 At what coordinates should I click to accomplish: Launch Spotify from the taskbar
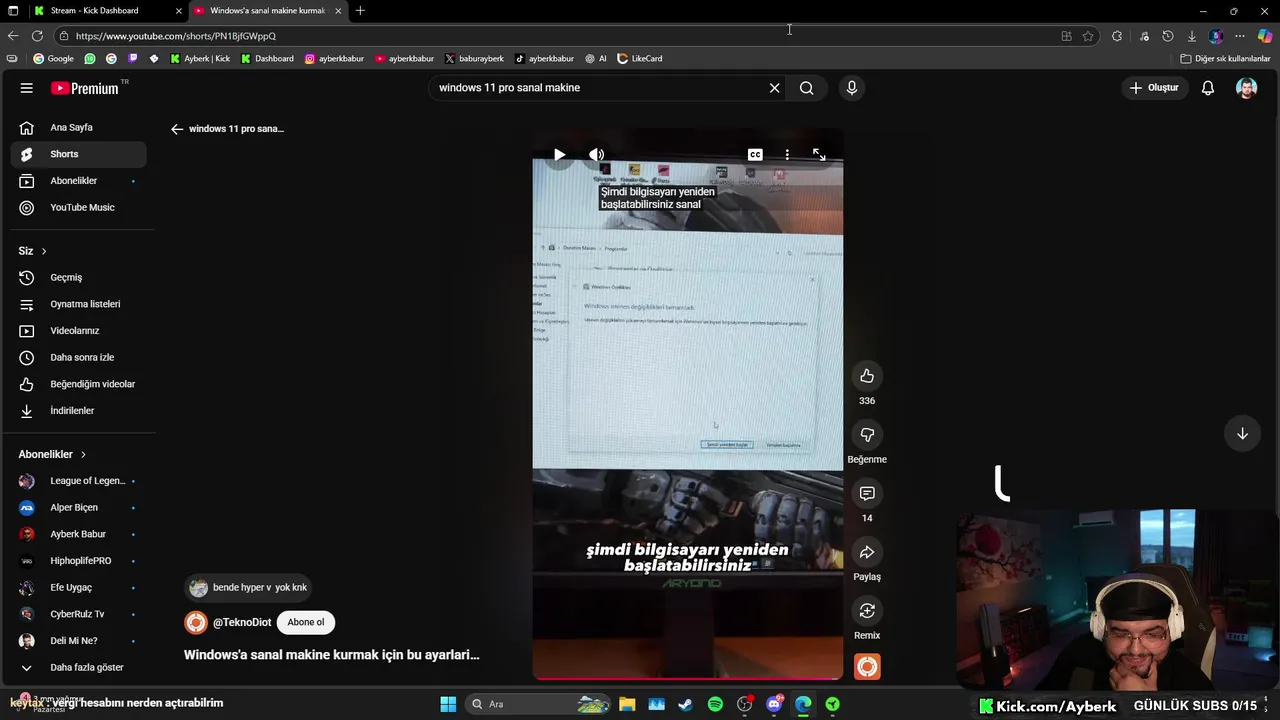tap(715, 704)
